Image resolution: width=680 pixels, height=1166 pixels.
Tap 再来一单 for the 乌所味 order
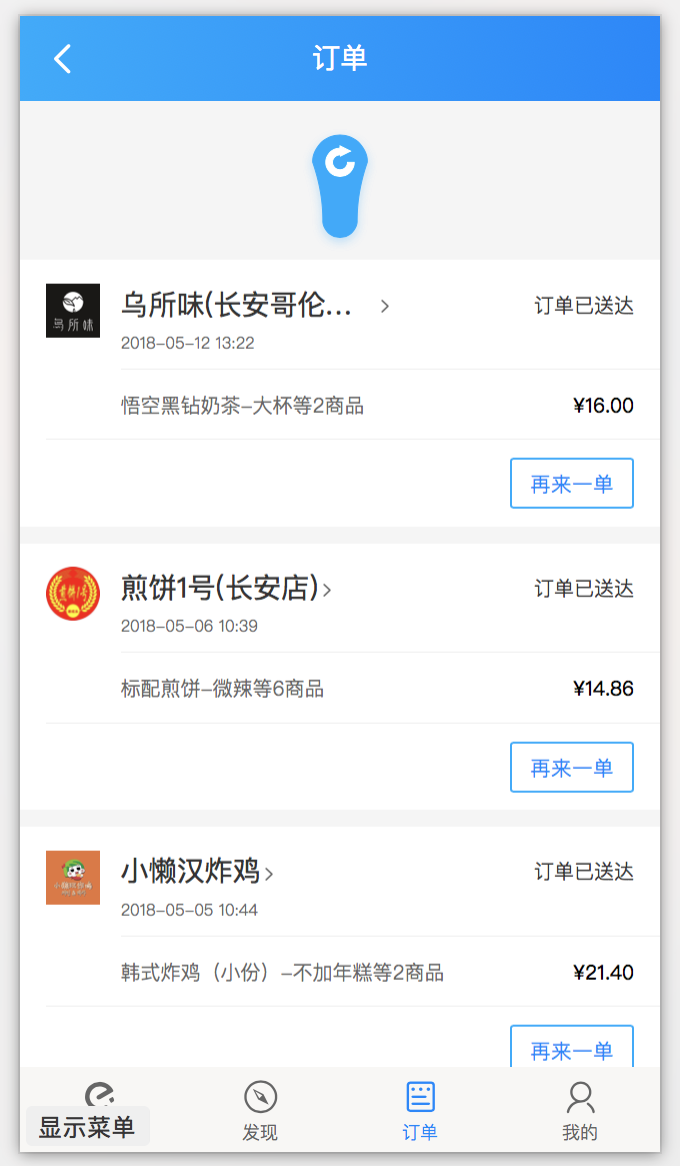click(x=571, y=483)
